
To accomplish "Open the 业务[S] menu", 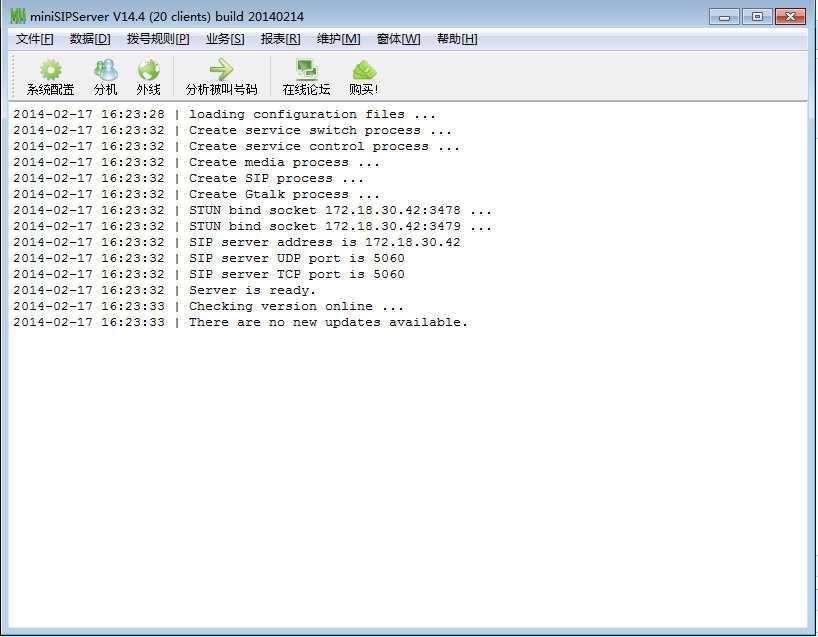I will [x=225, y=39].
